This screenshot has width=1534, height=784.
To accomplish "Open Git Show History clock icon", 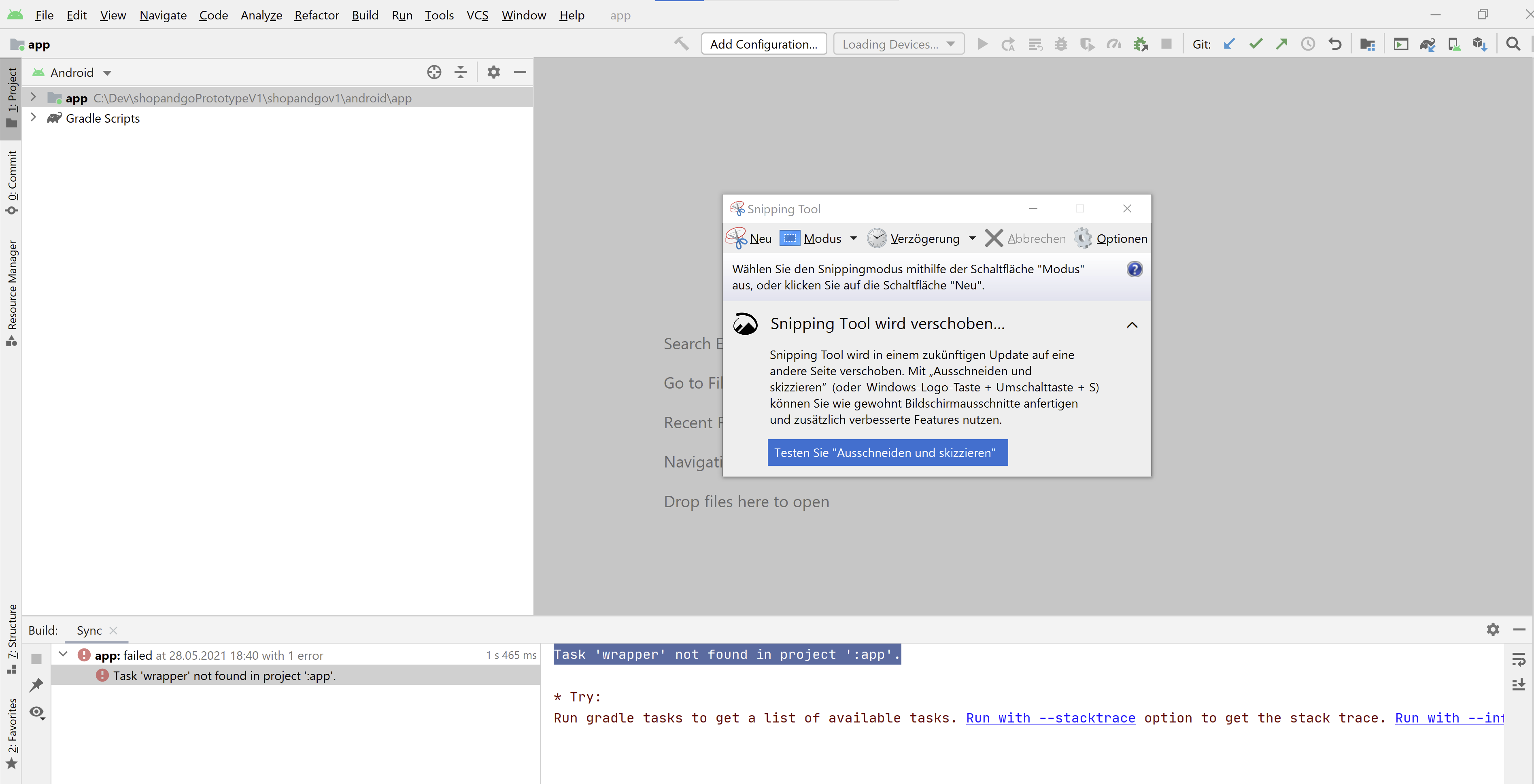I will pyautogui.click(x=1308, y=44).
